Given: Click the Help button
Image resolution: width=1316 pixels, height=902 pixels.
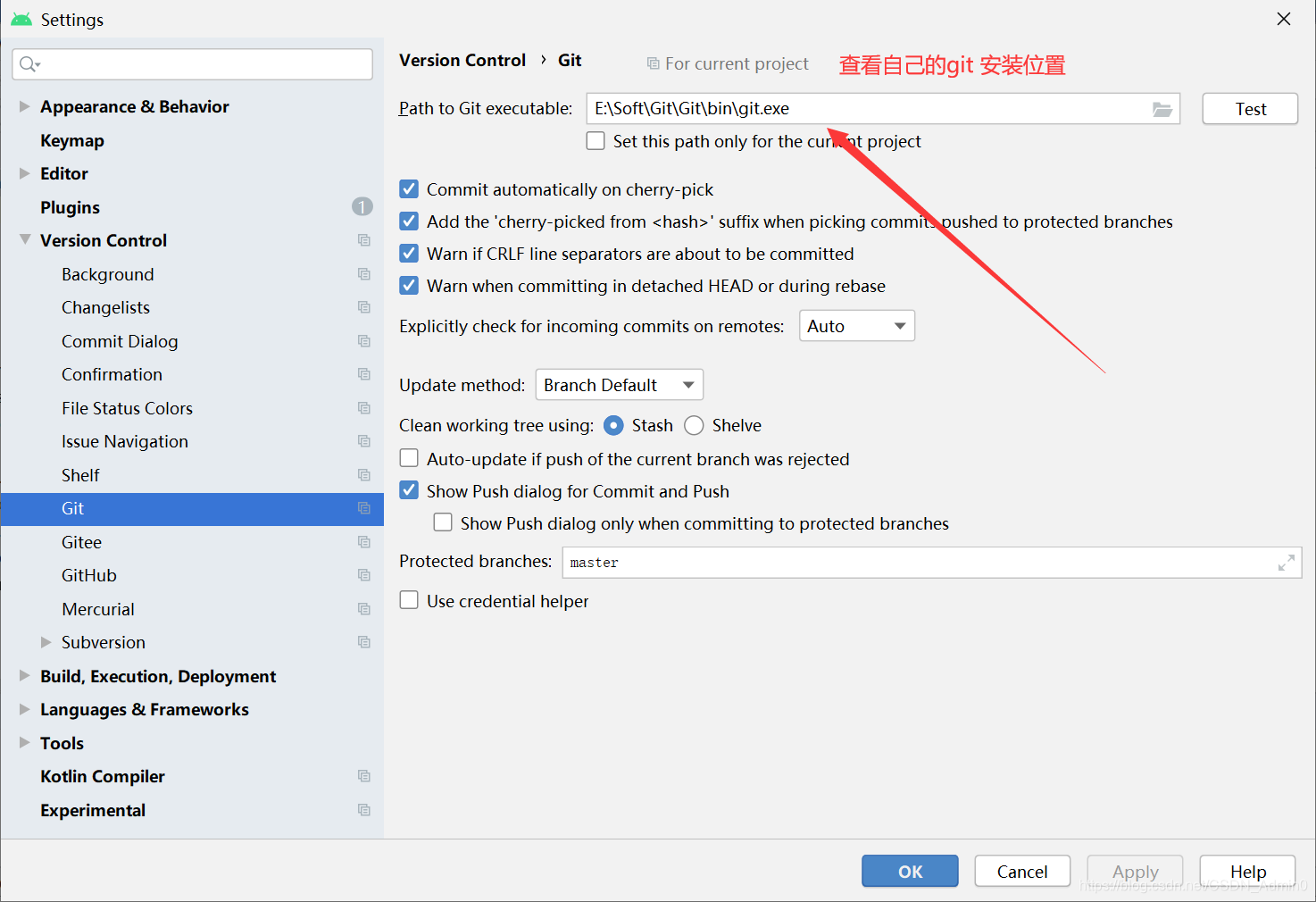Looking at the screenshot, I should 1246,871.
